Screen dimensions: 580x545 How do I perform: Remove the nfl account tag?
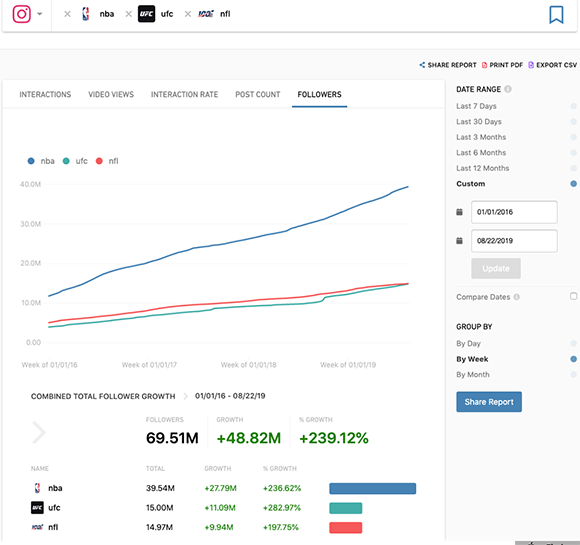tap(188, 14)
